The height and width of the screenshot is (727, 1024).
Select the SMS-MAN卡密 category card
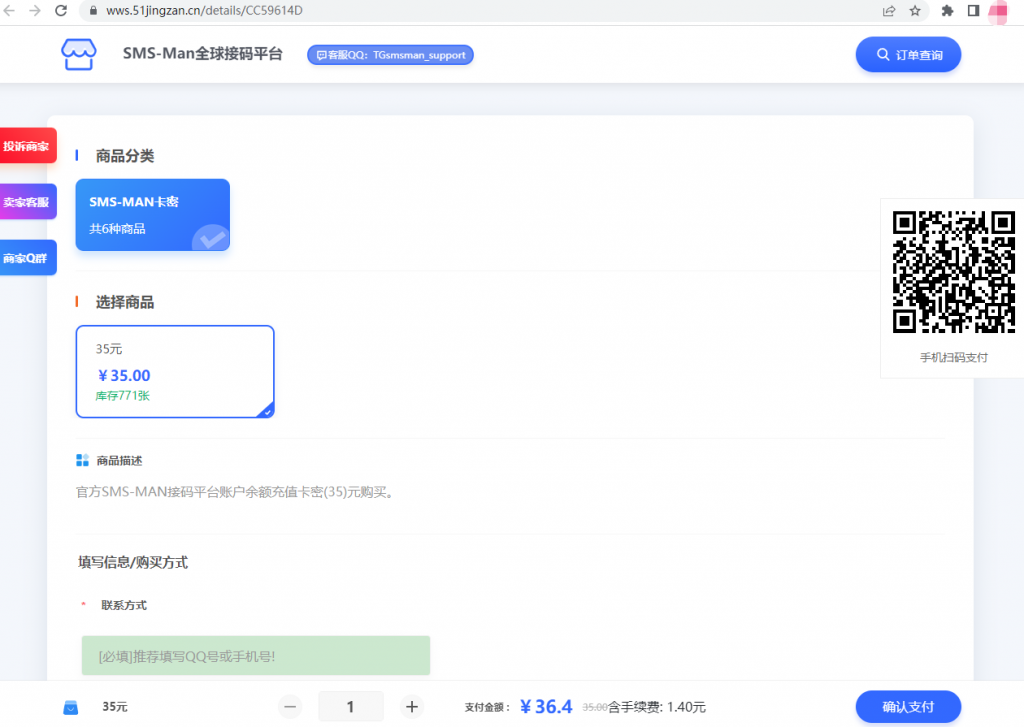pos(153,215)
